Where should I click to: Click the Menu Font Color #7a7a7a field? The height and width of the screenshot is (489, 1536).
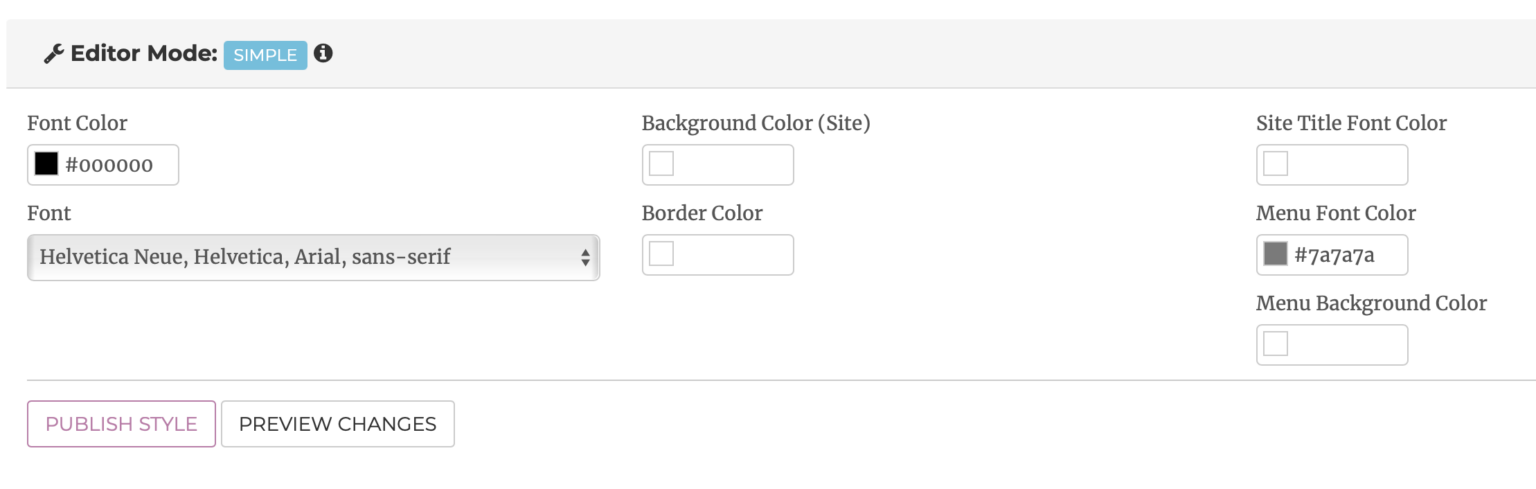tap(1344, 255)
